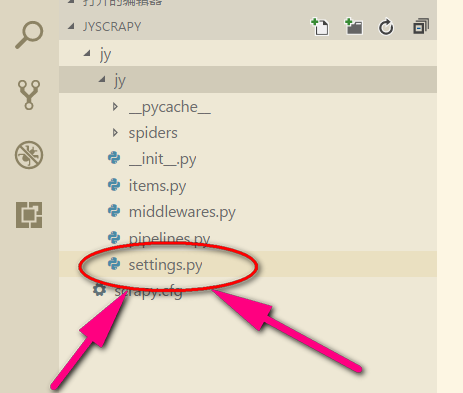Open pipelines.py file
This screenshot has height=393, width=463.
169,239
